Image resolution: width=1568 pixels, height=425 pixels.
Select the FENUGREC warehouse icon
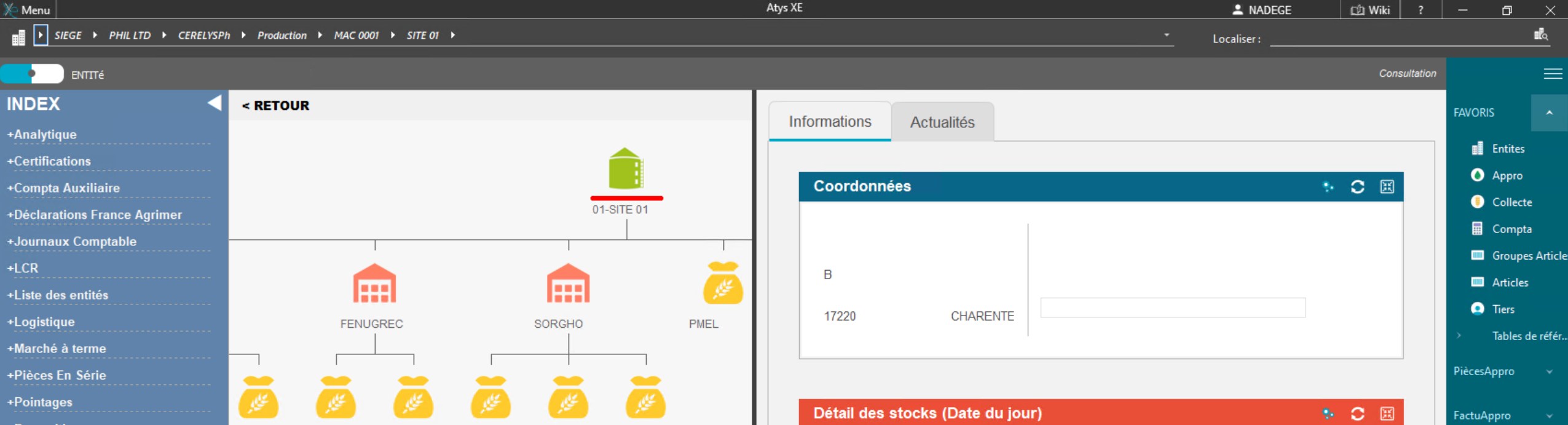(x=374, y=284)
